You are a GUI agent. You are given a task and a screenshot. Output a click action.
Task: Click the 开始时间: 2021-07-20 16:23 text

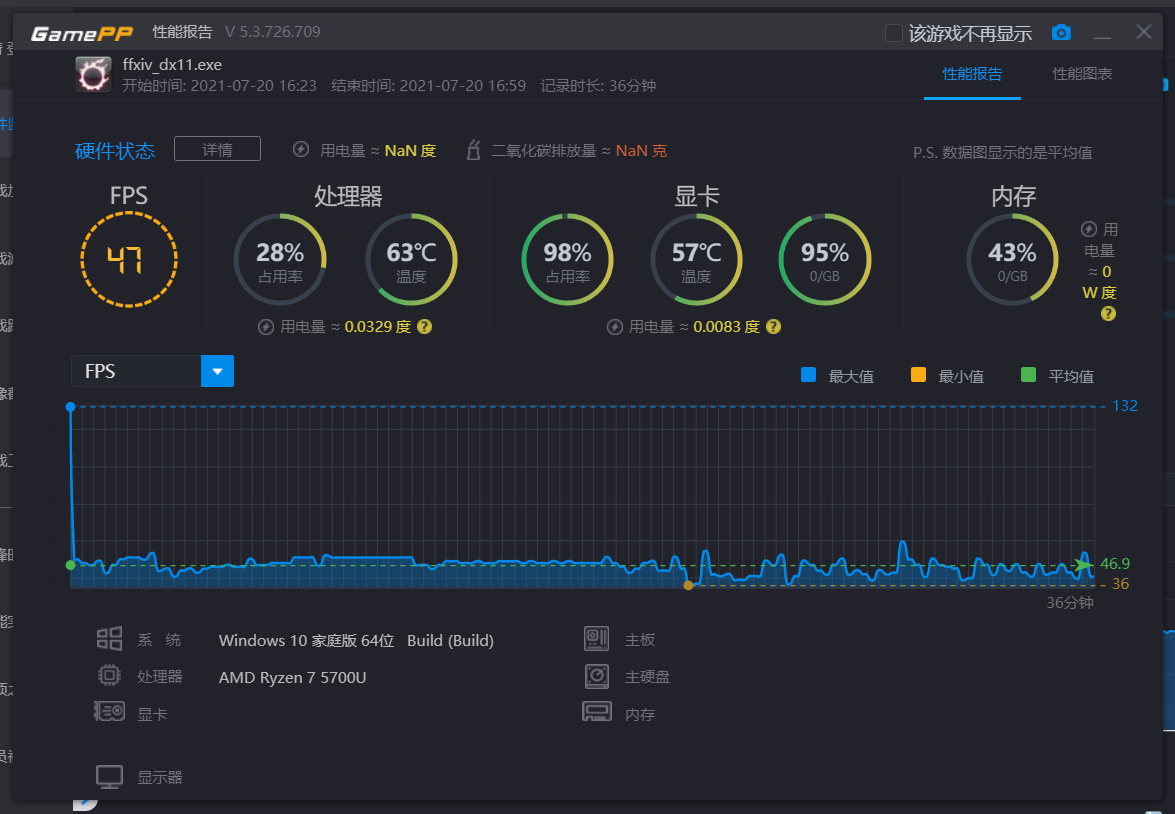pyautogui.click(x=220, y=85)
